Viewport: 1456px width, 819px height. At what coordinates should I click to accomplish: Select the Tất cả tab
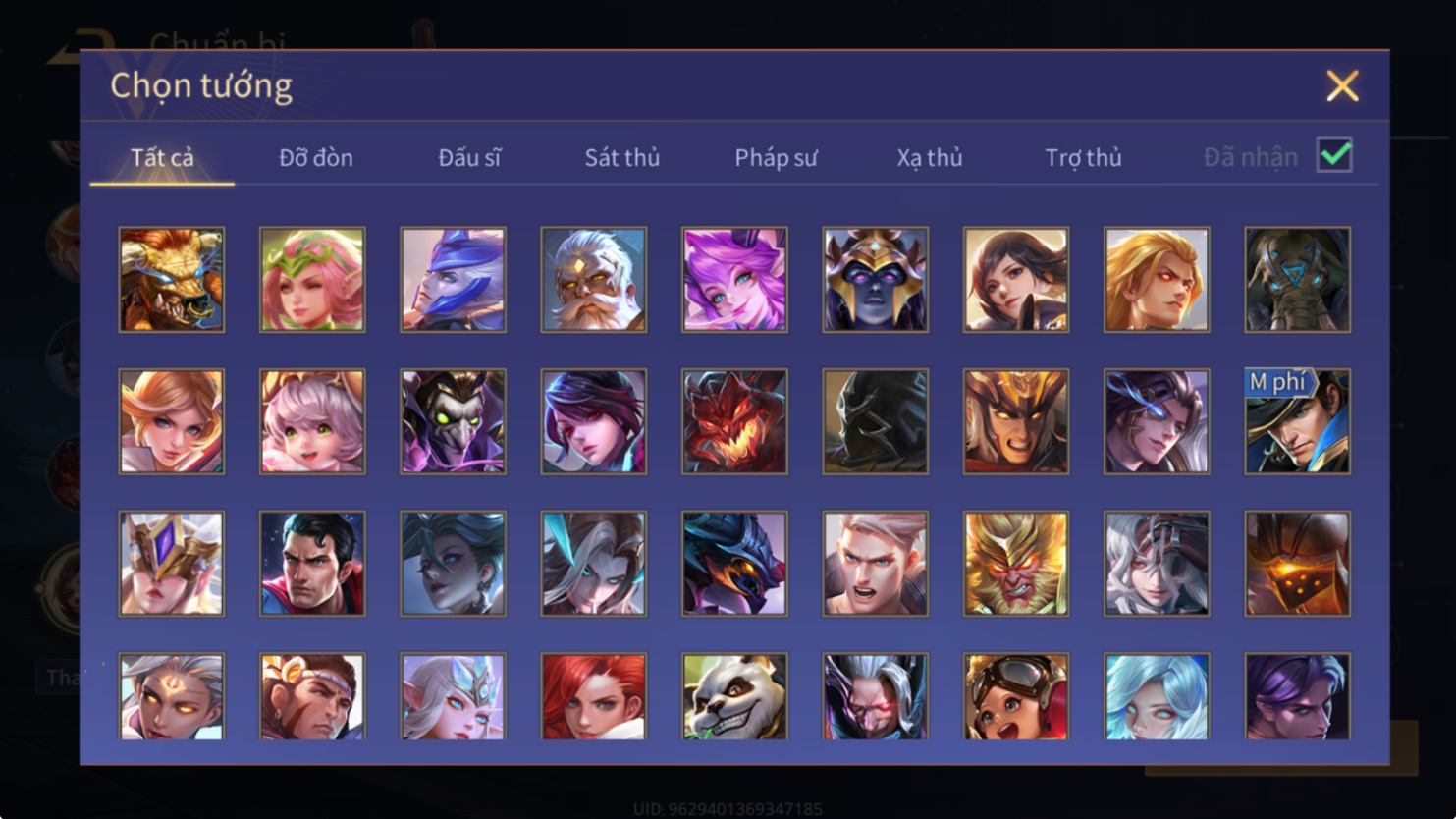[x=162, y=157]
